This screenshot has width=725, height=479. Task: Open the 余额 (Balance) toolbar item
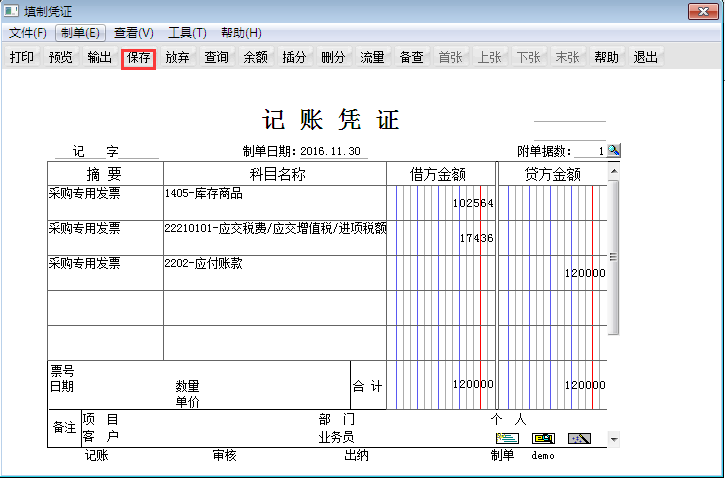(255, 58)
